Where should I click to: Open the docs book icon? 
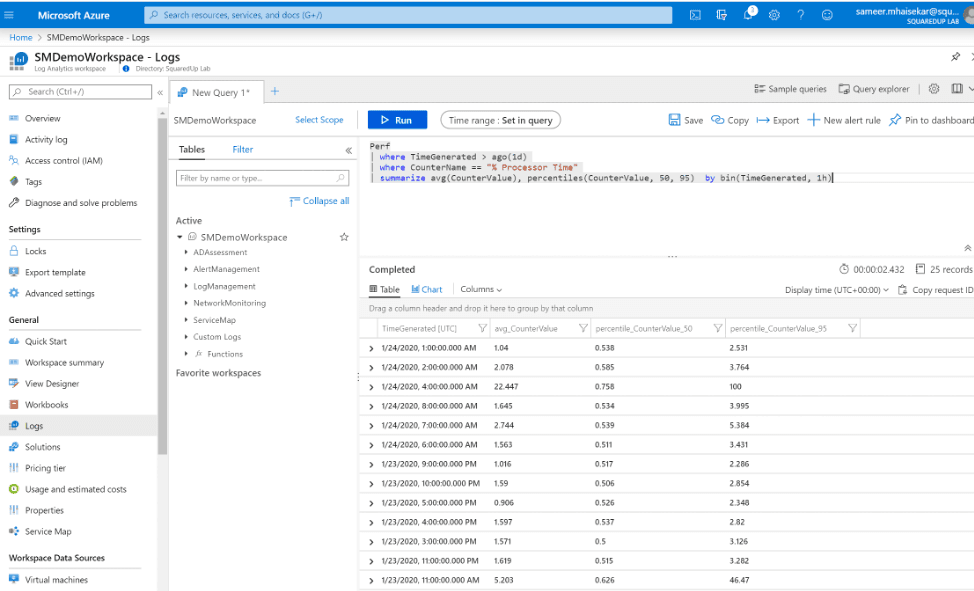click(957, 89)
